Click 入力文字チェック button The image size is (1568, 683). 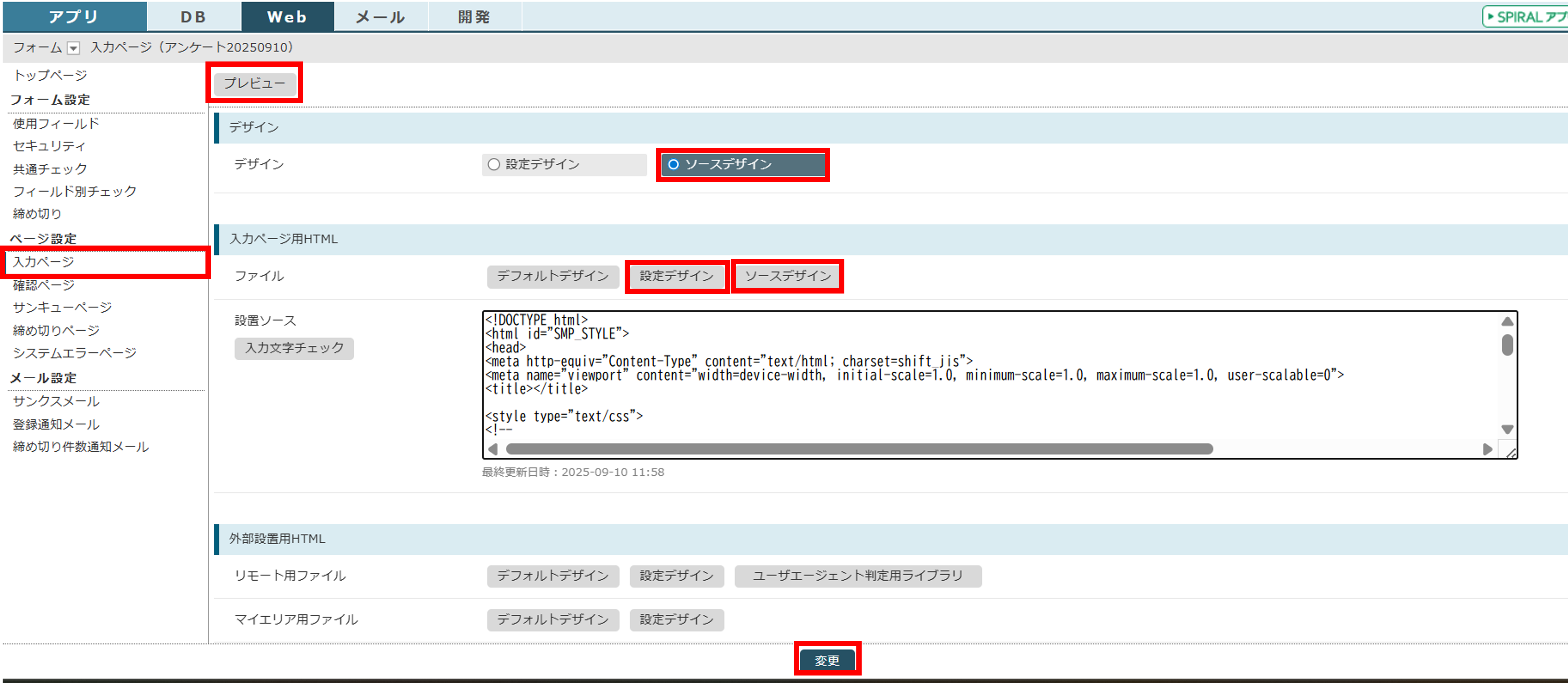coord(294,348)
